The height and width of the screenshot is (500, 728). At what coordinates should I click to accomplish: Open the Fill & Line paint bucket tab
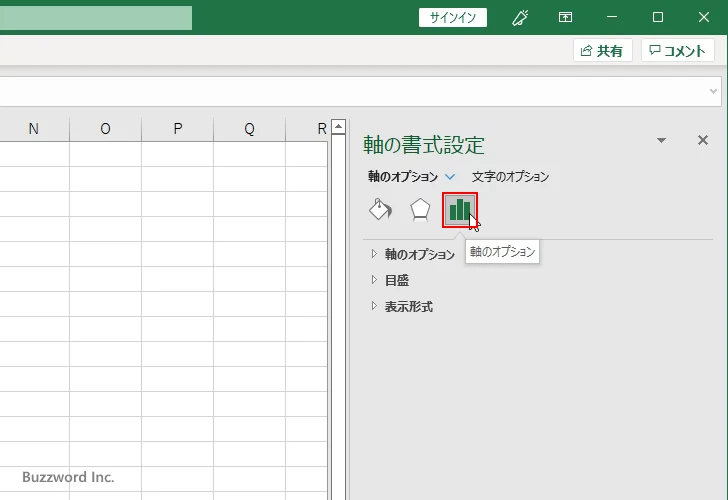tap(381, 210)
